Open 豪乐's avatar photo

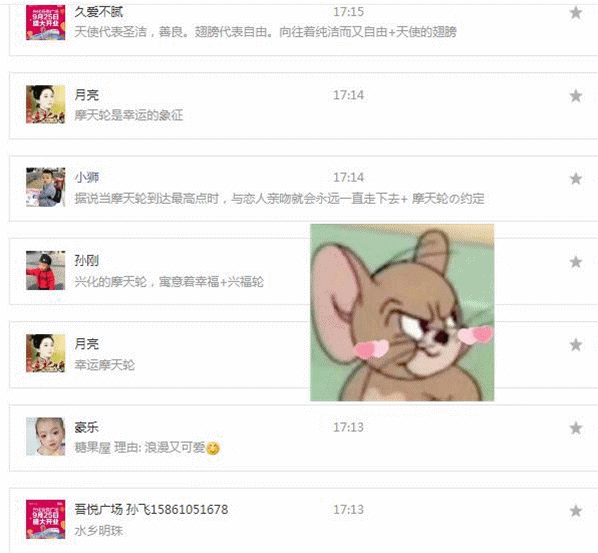[x=45, y=437]
